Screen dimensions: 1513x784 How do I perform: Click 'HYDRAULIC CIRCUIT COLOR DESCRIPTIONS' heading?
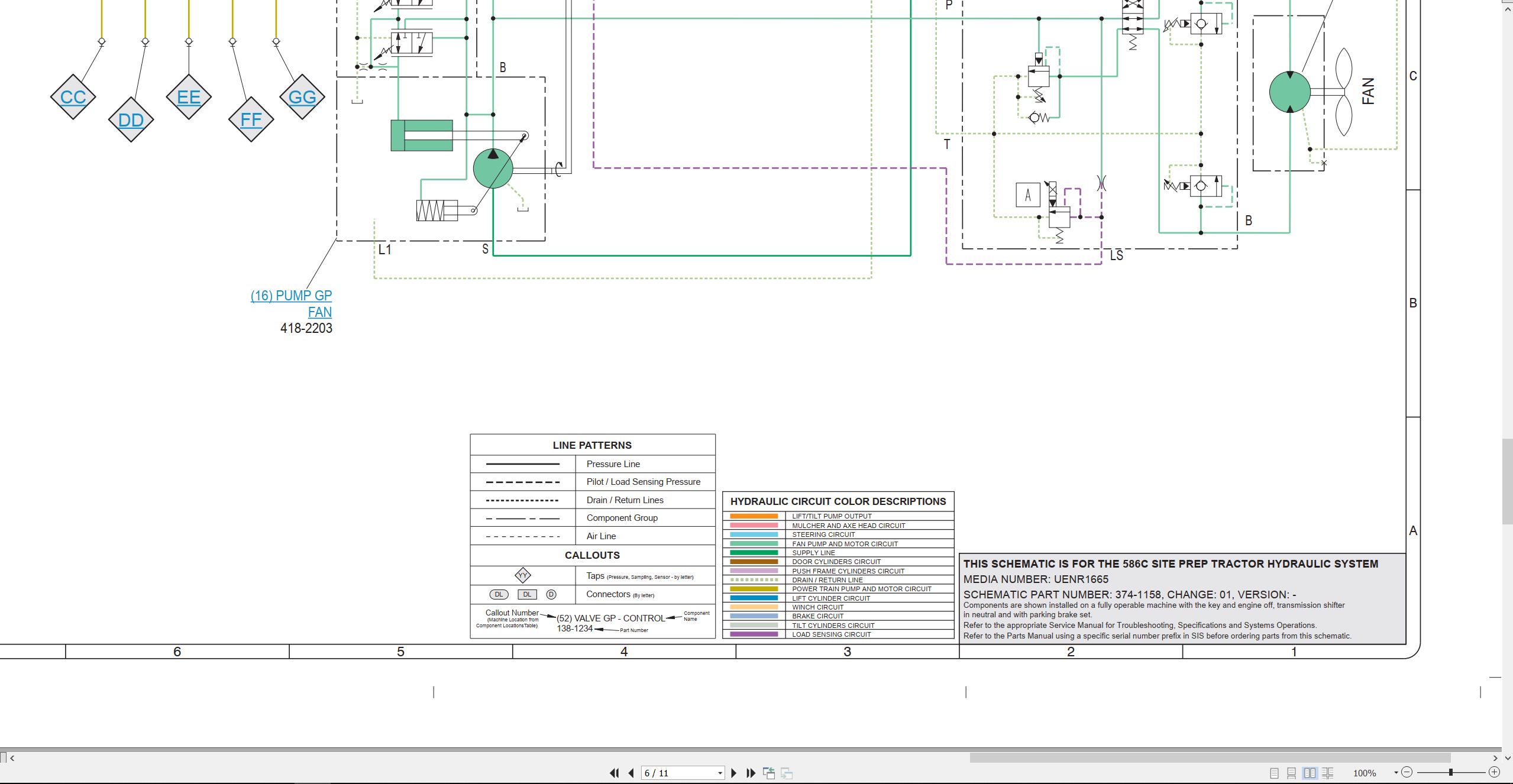click(838, 501)
